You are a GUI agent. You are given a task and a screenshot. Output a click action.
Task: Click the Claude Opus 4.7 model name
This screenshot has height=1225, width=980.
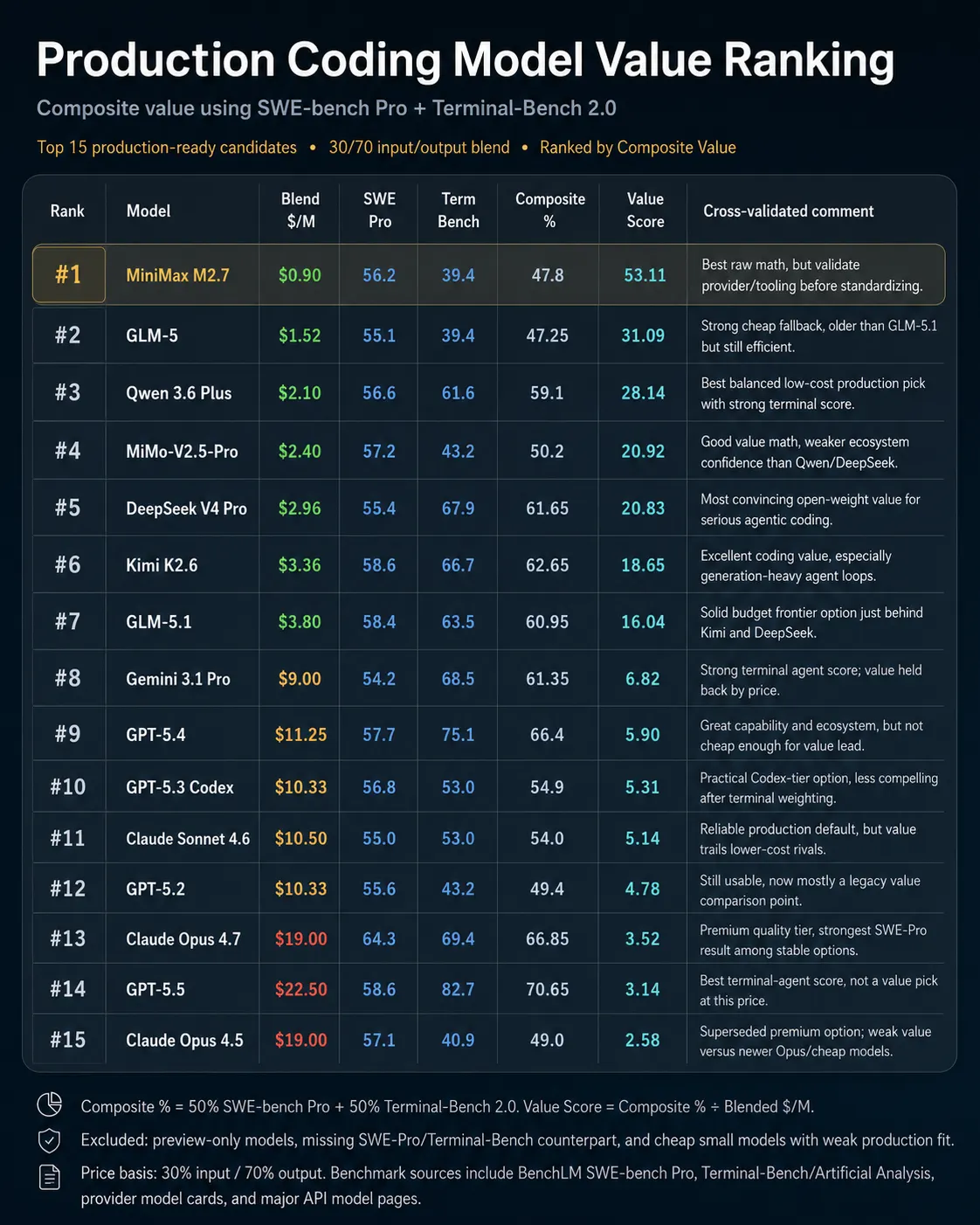183,939
